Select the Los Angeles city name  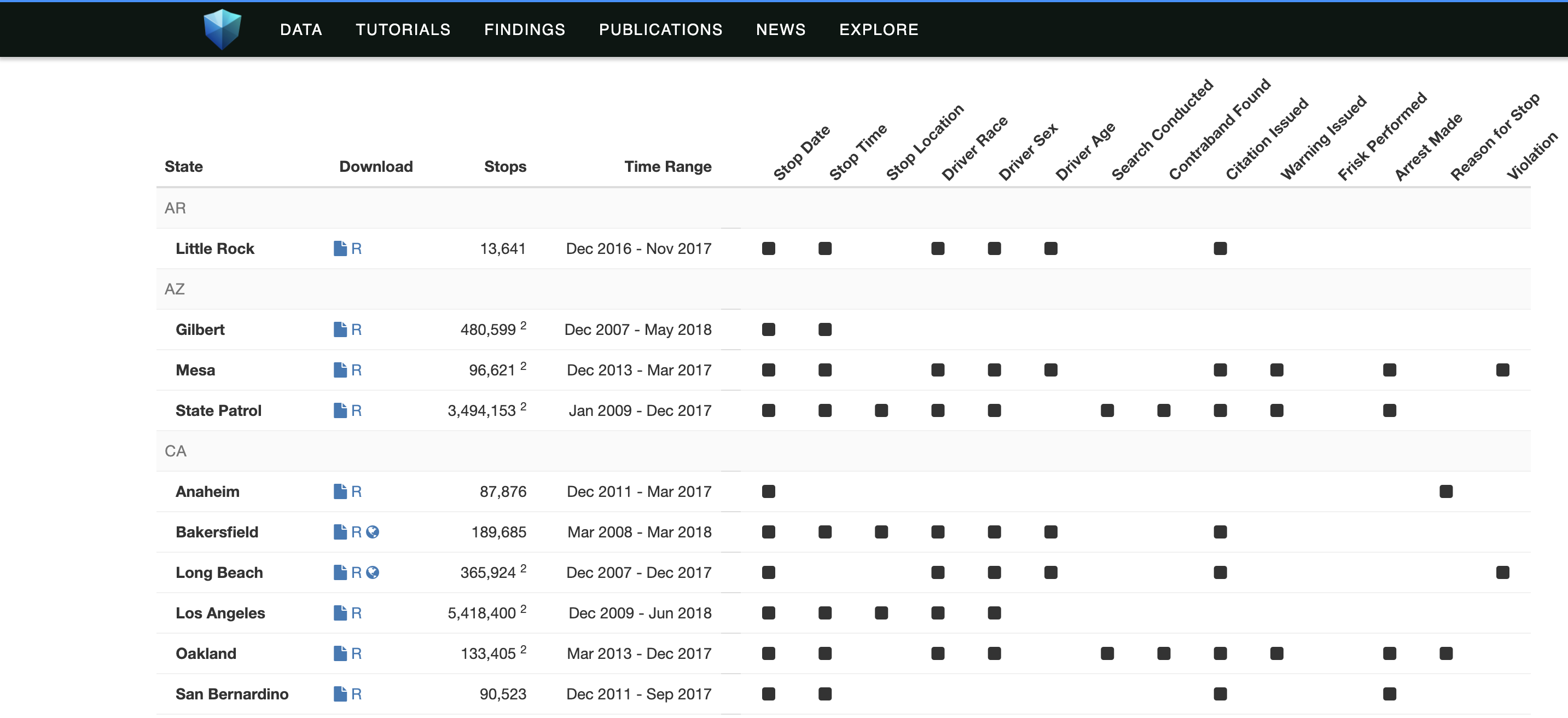[220, 612]
